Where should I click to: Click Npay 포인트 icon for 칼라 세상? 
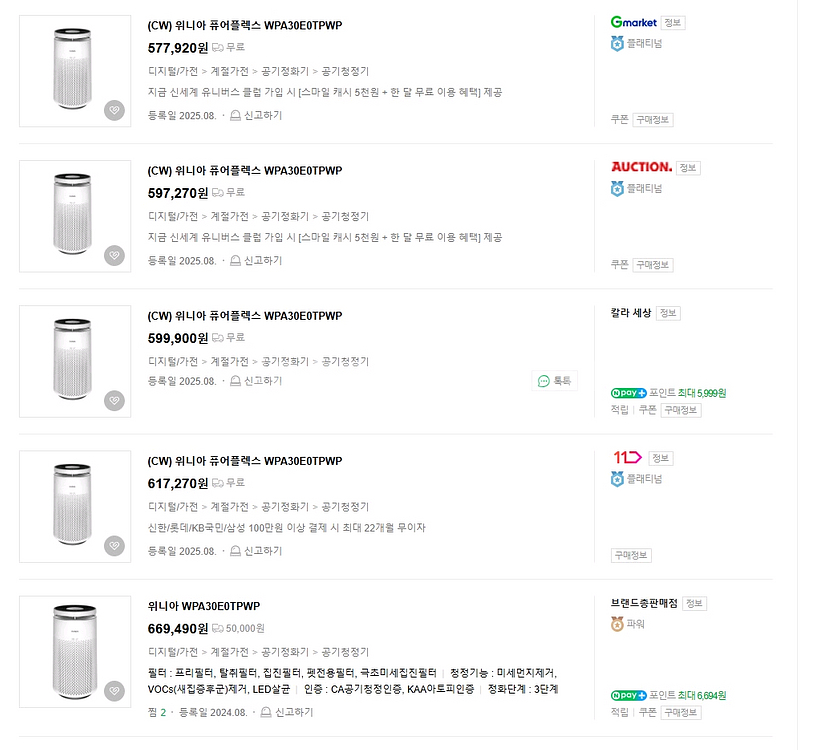(x=628, y=393)
